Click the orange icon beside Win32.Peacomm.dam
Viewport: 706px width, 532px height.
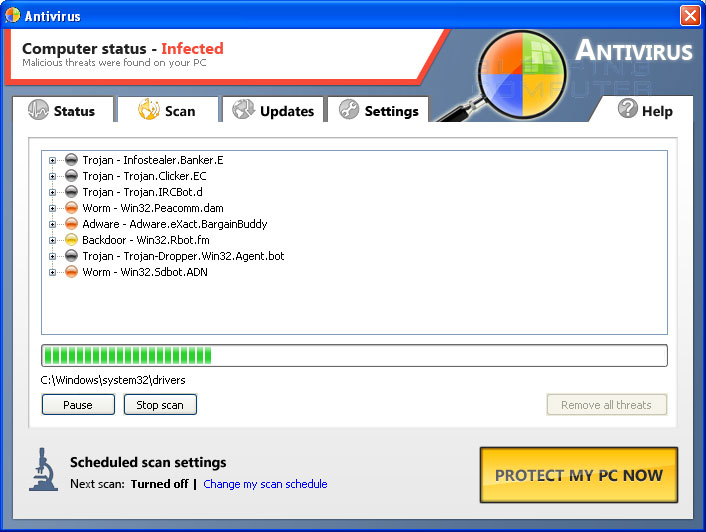(71, 207)
